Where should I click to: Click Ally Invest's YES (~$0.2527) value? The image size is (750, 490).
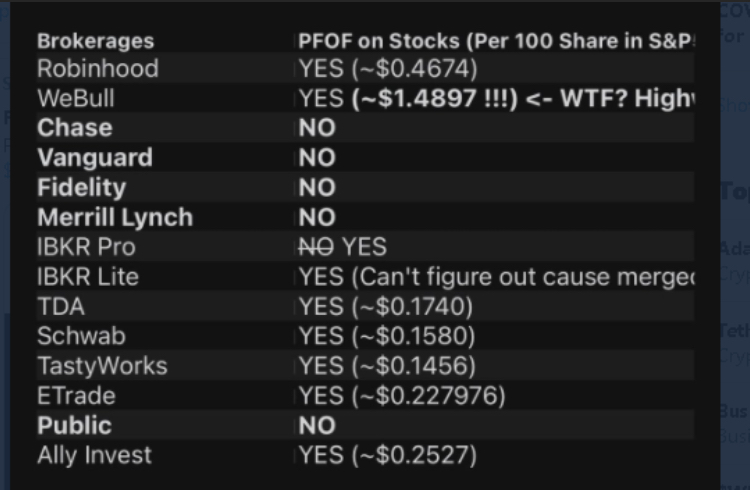pos(387,455)
